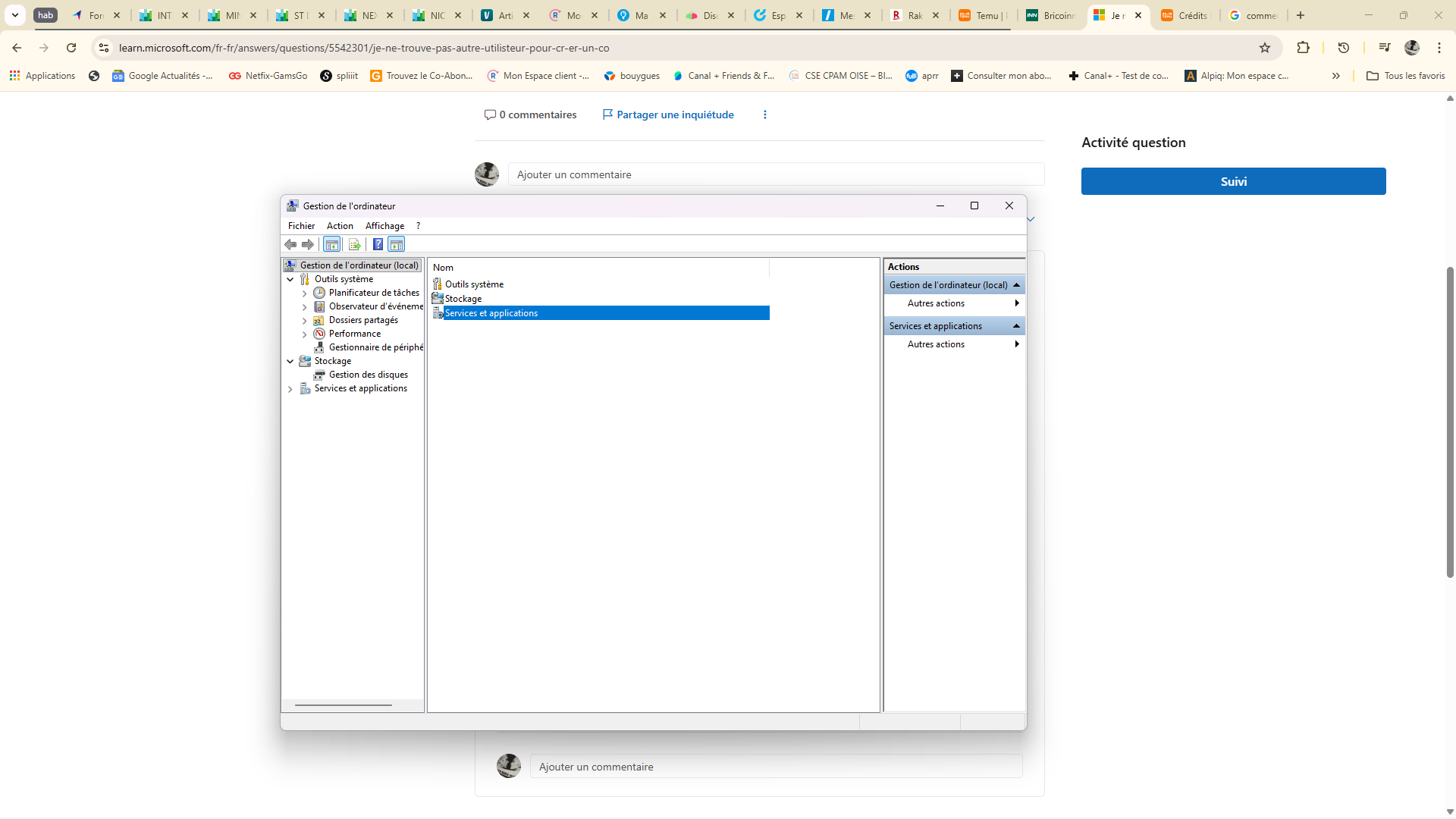Select Gestion des disques node
Viewport: 1456px width, 819px height.
coord(368,375)
